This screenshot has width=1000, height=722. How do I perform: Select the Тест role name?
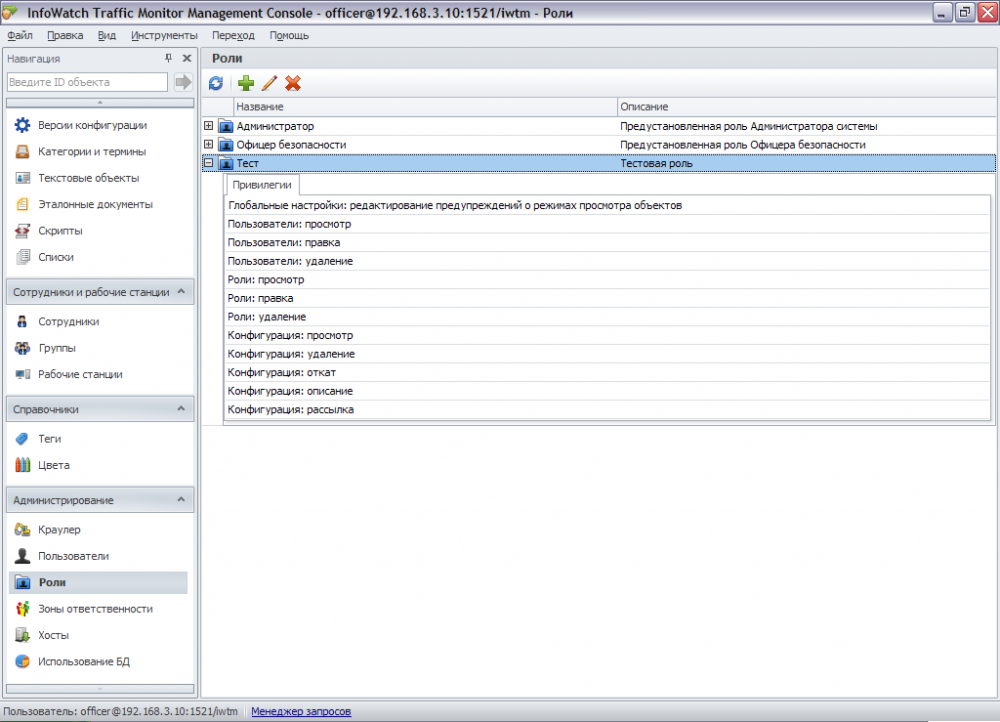point(247,163)
